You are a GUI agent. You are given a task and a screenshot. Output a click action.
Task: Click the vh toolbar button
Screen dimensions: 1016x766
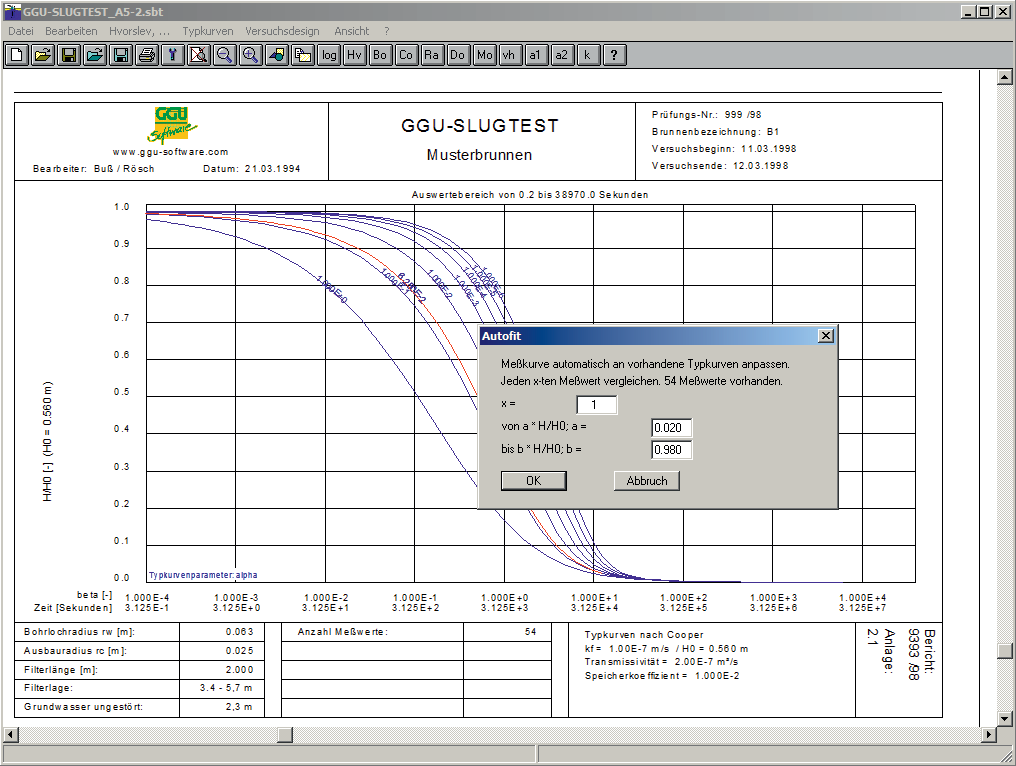pyautogui.click(x=509, y=55)
